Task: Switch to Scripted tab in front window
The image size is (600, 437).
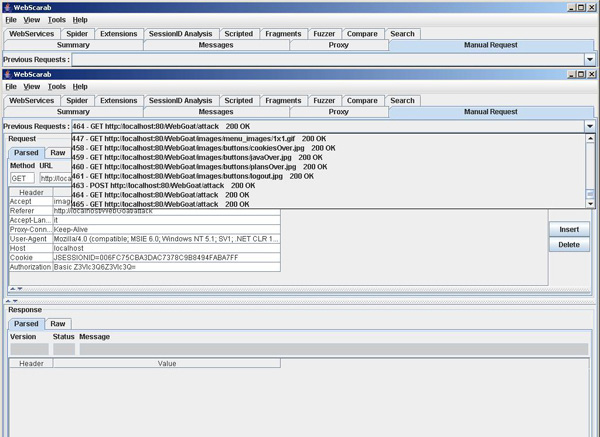Action: click(x=239, y=101)
